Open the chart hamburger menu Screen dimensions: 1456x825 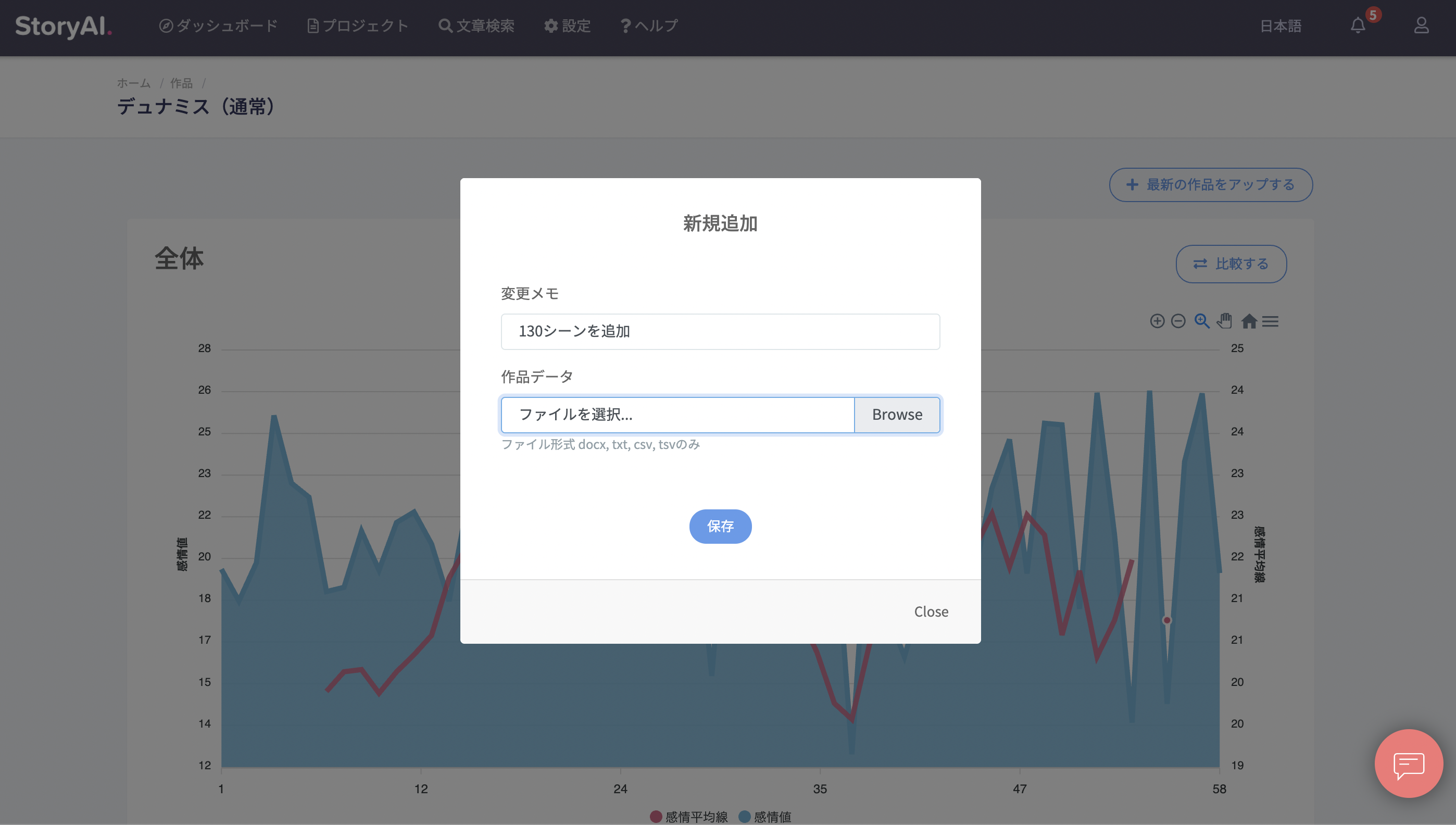(x=1270, y=321)
